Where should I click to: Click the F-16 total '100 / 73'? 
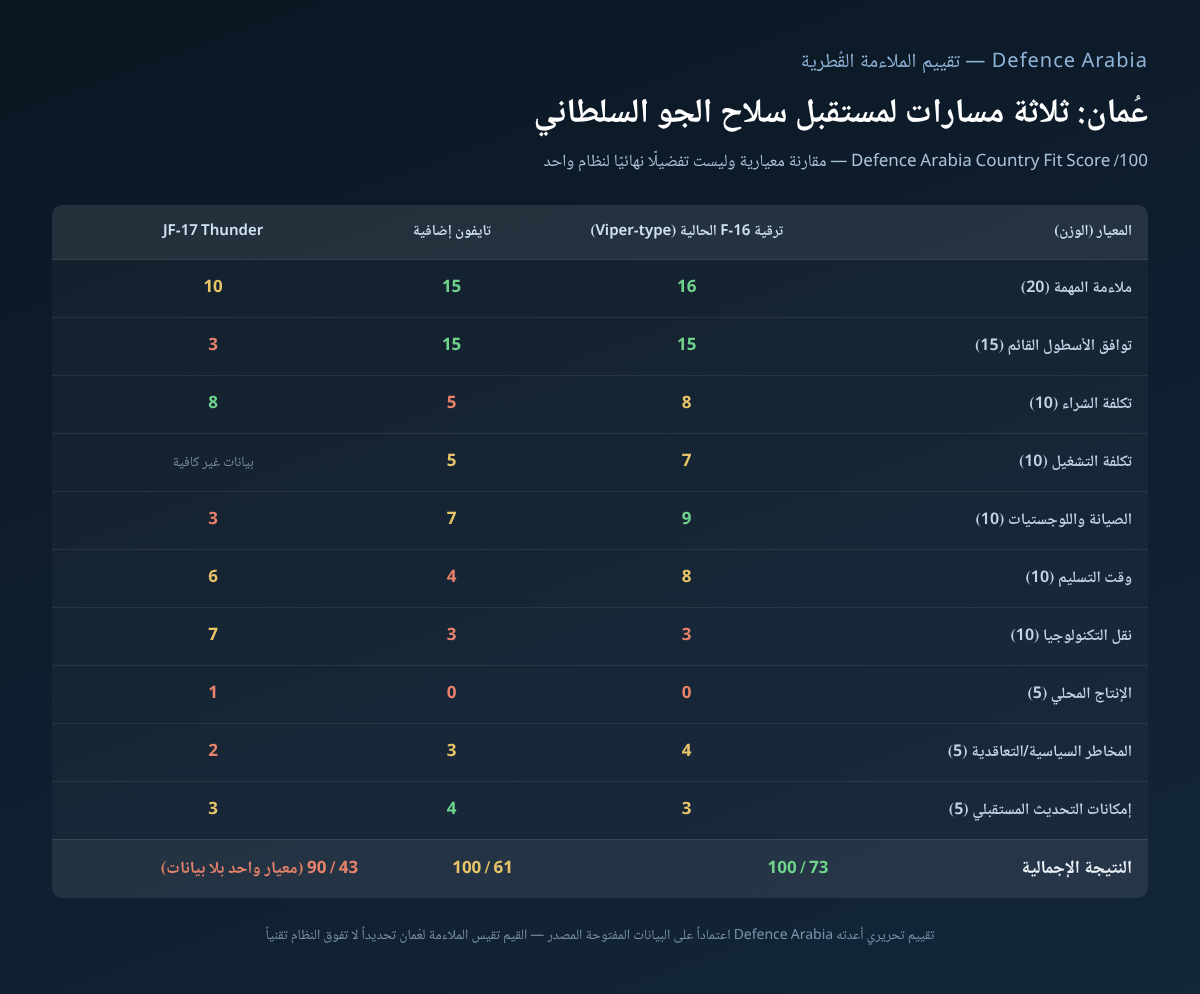(x=798, y=867)
